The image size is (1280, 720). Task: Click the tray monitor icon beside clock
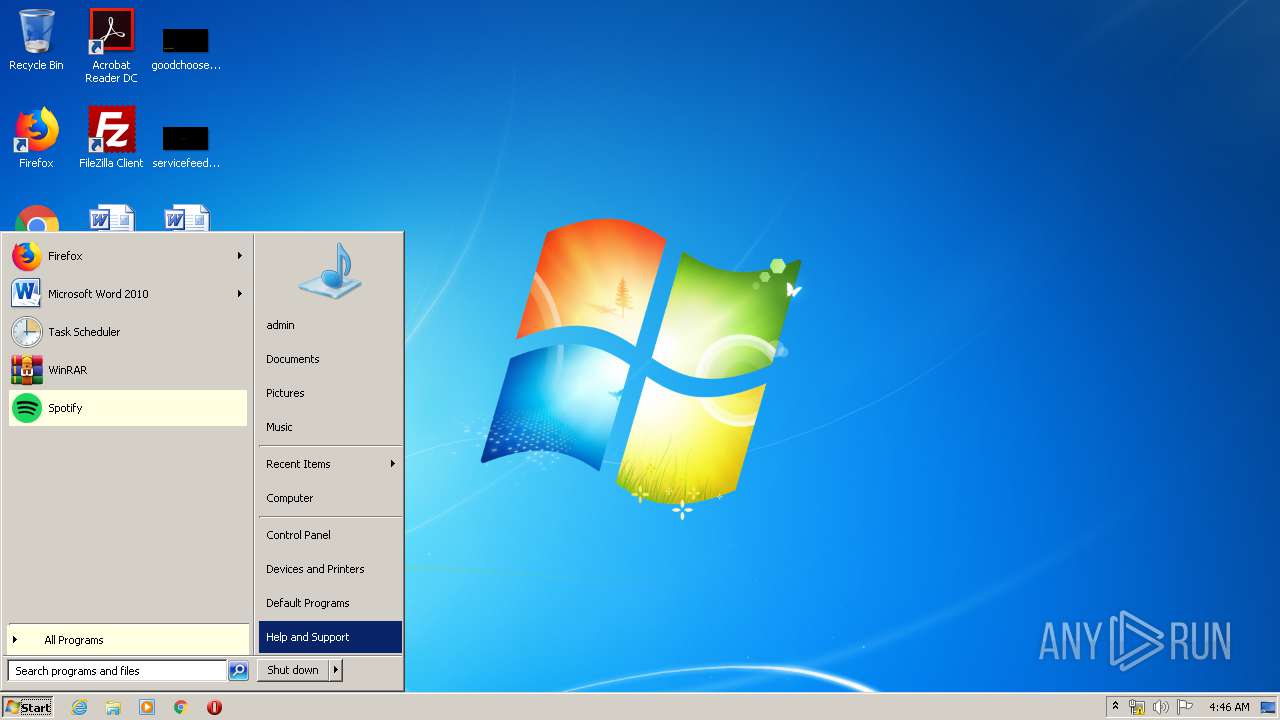click(x=1268, y=707)
